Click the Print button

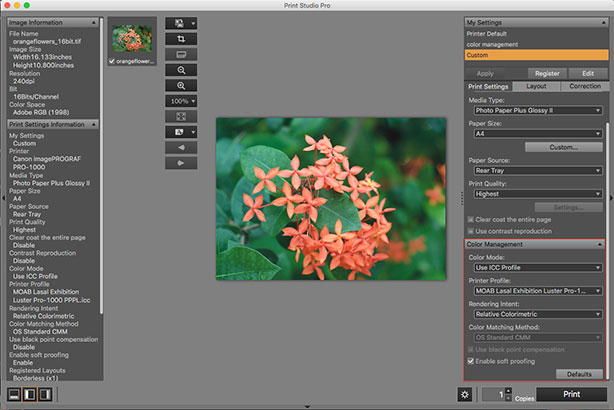click(x=571, y=394)
